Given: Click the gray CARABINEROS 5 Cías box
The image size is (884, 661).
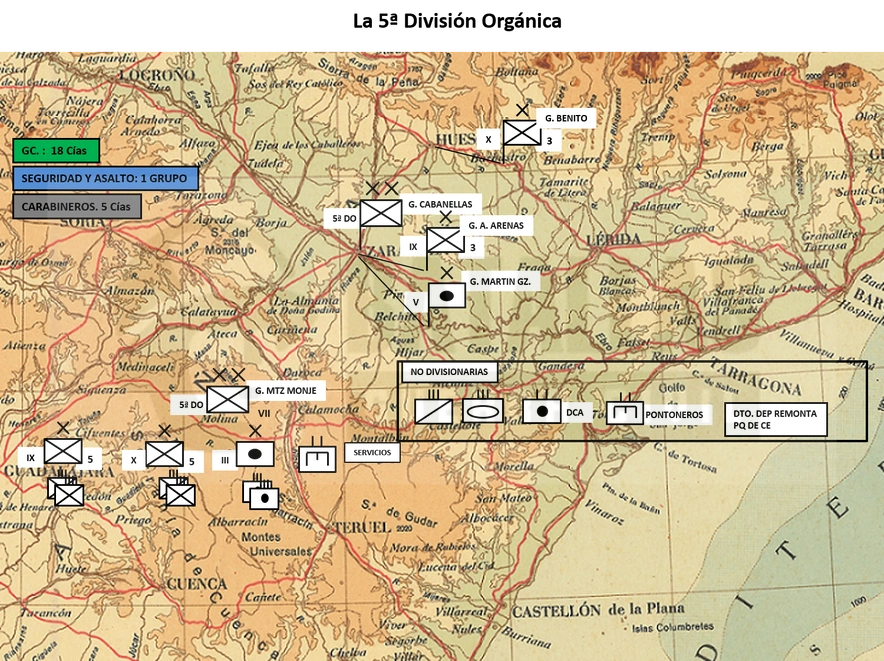Looking at the screenshot, I should (77, 206).
